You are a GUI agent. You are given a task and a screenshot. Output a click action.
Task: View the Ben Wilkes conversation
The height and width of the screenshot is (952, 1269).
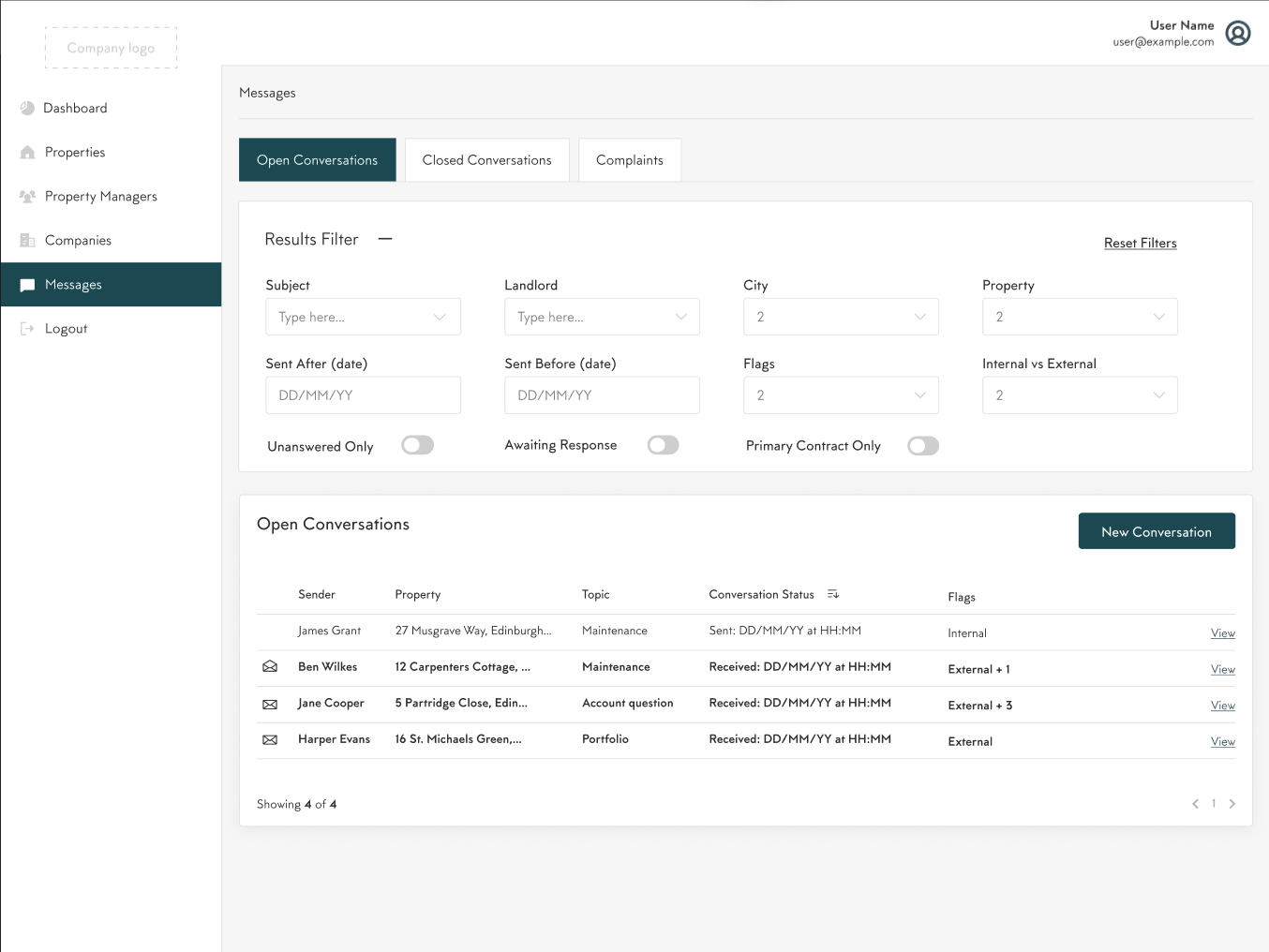tap(1222, 670)
